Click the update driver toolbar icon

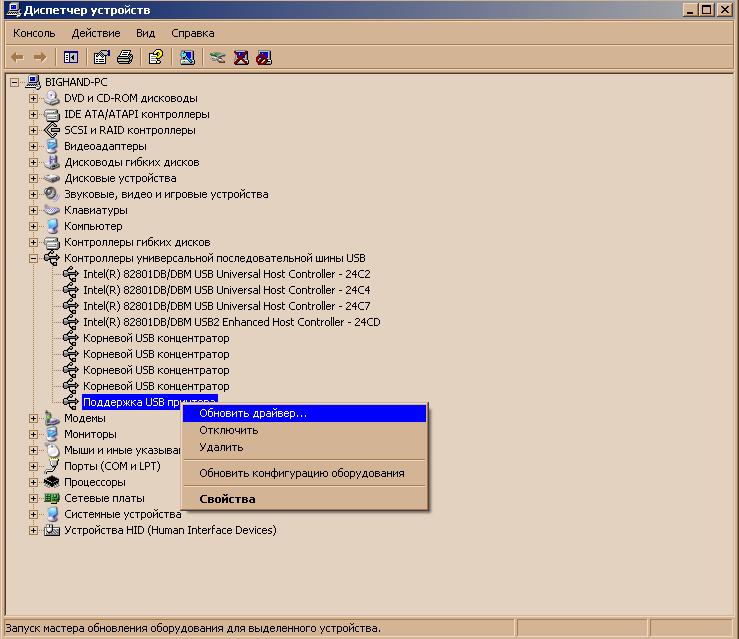coord(217,58)
